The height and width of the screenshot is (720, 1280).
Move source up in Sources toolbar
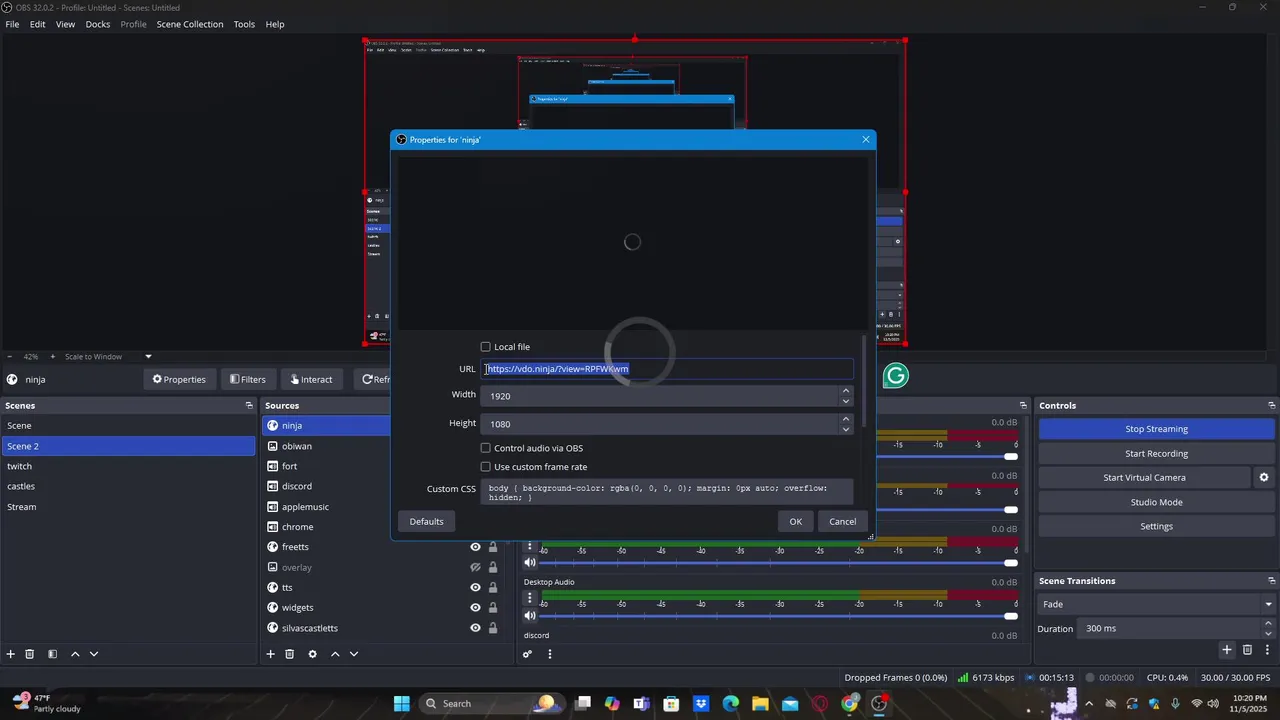335,653
